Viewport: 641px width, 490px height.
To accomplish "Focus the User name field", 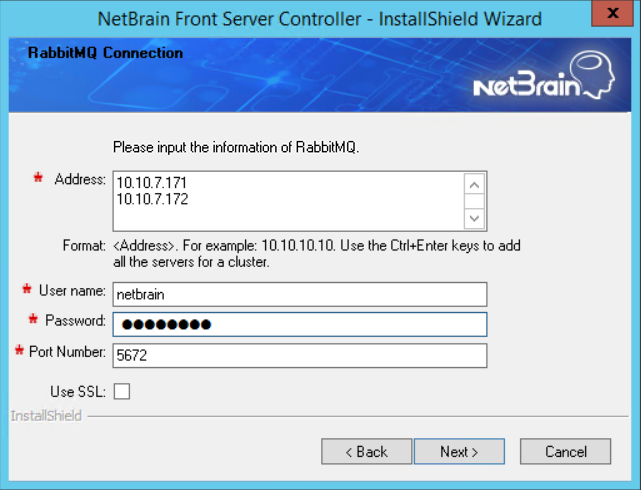I will click(299, 294).
